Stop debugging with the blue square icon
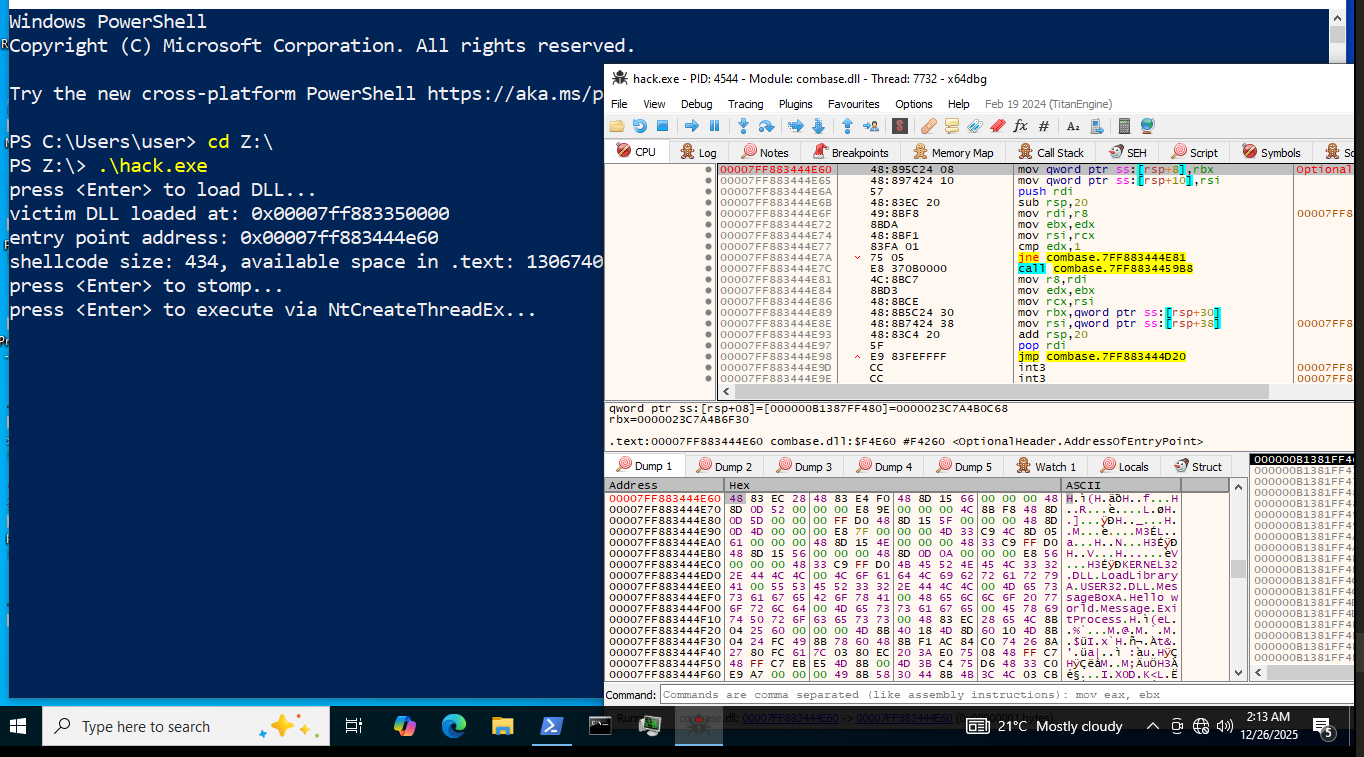Screen dimensions: 1364x757 (662, 126)
